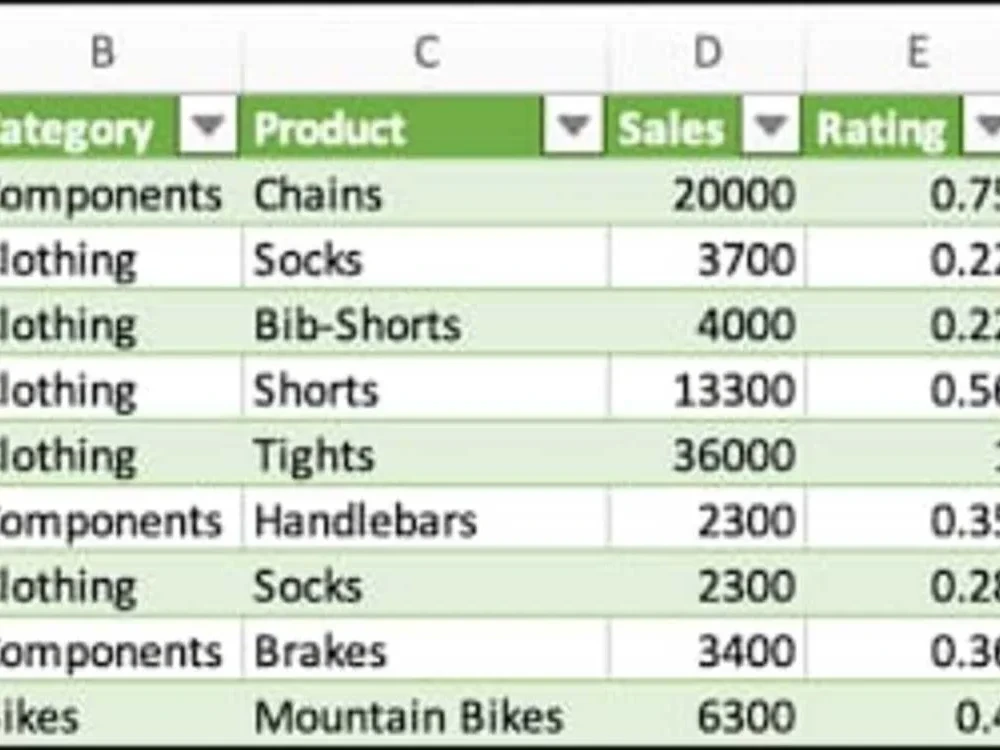Viewport: 1000px width, 750px height.
Task: Click the Category table header cell
Action: (x=80, y=127)
